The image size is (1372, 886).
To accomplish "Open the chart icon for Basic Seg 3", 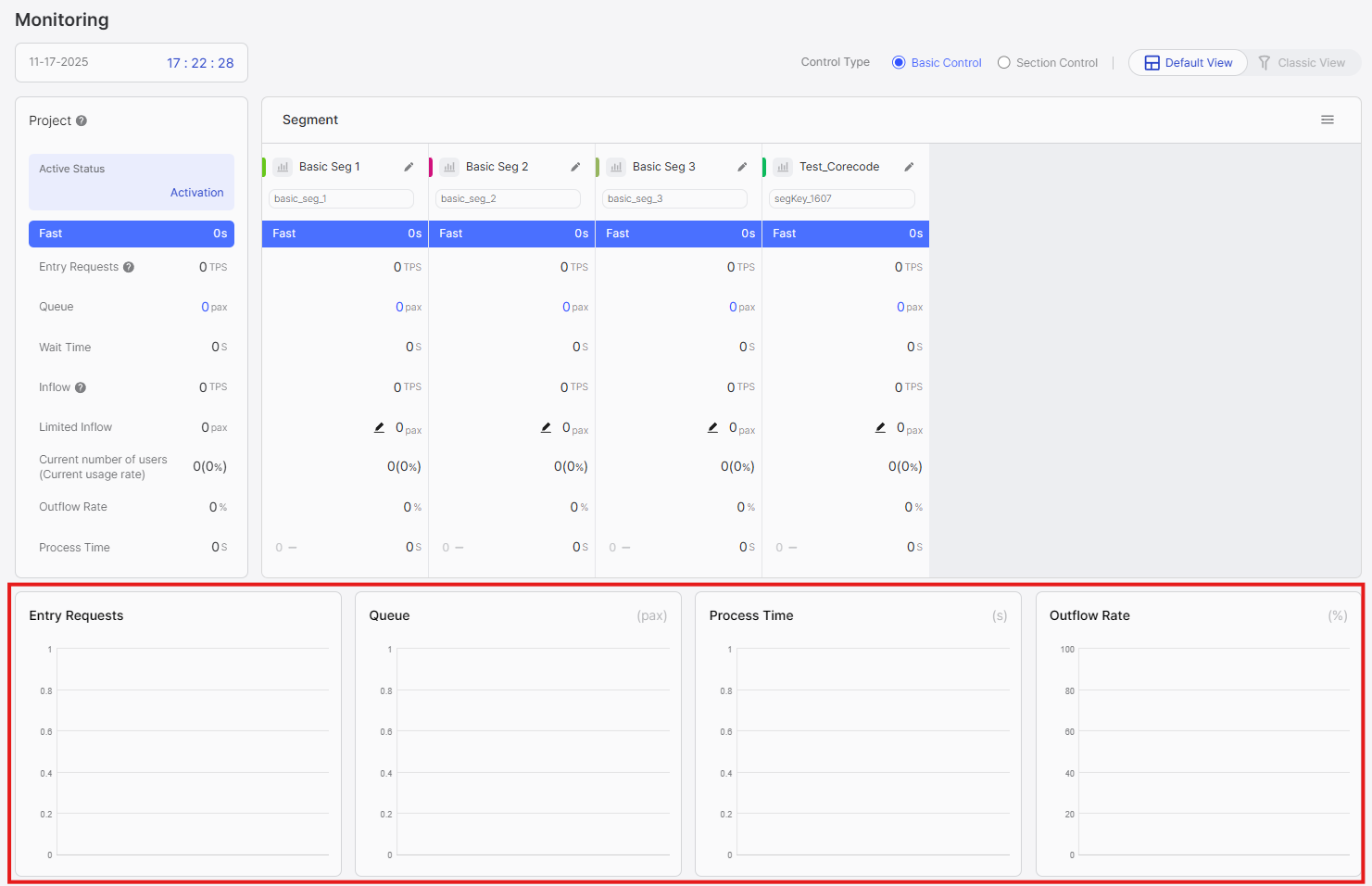I will [x=616, y=167].
